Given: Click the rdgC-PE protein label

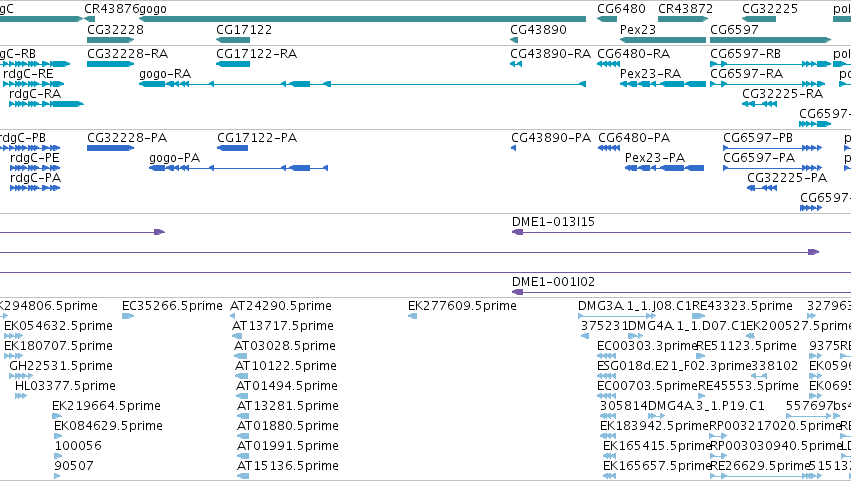Looking at the screenshot, I should (x=35, y=157).
